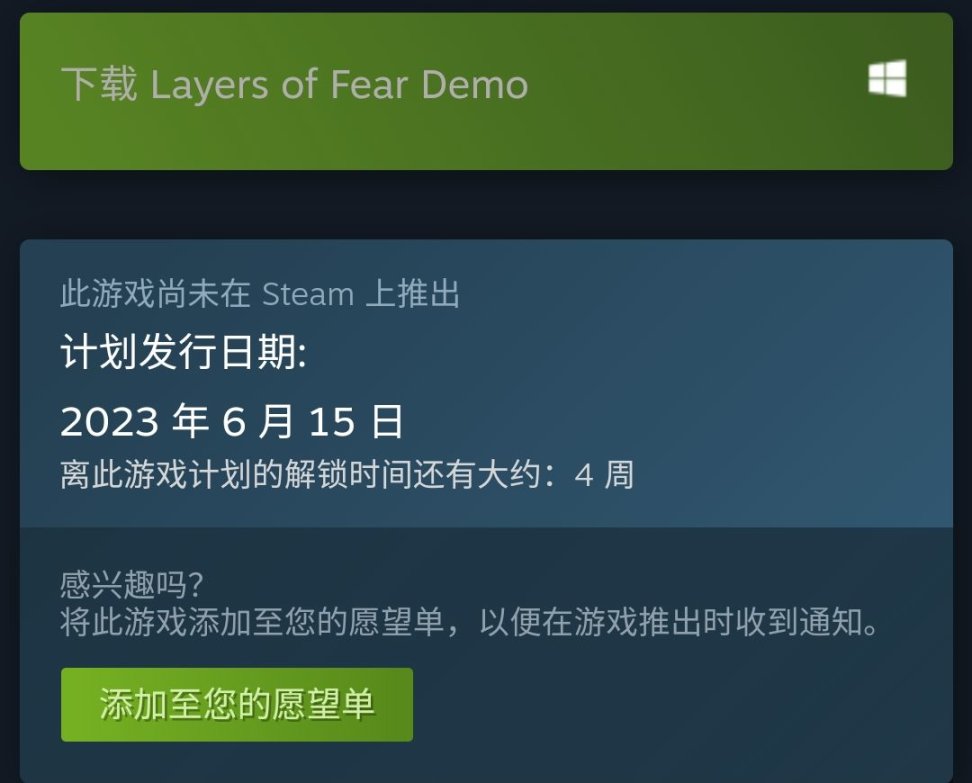
Task: Click the '下载' word in green banner
Action: point(99,84)
